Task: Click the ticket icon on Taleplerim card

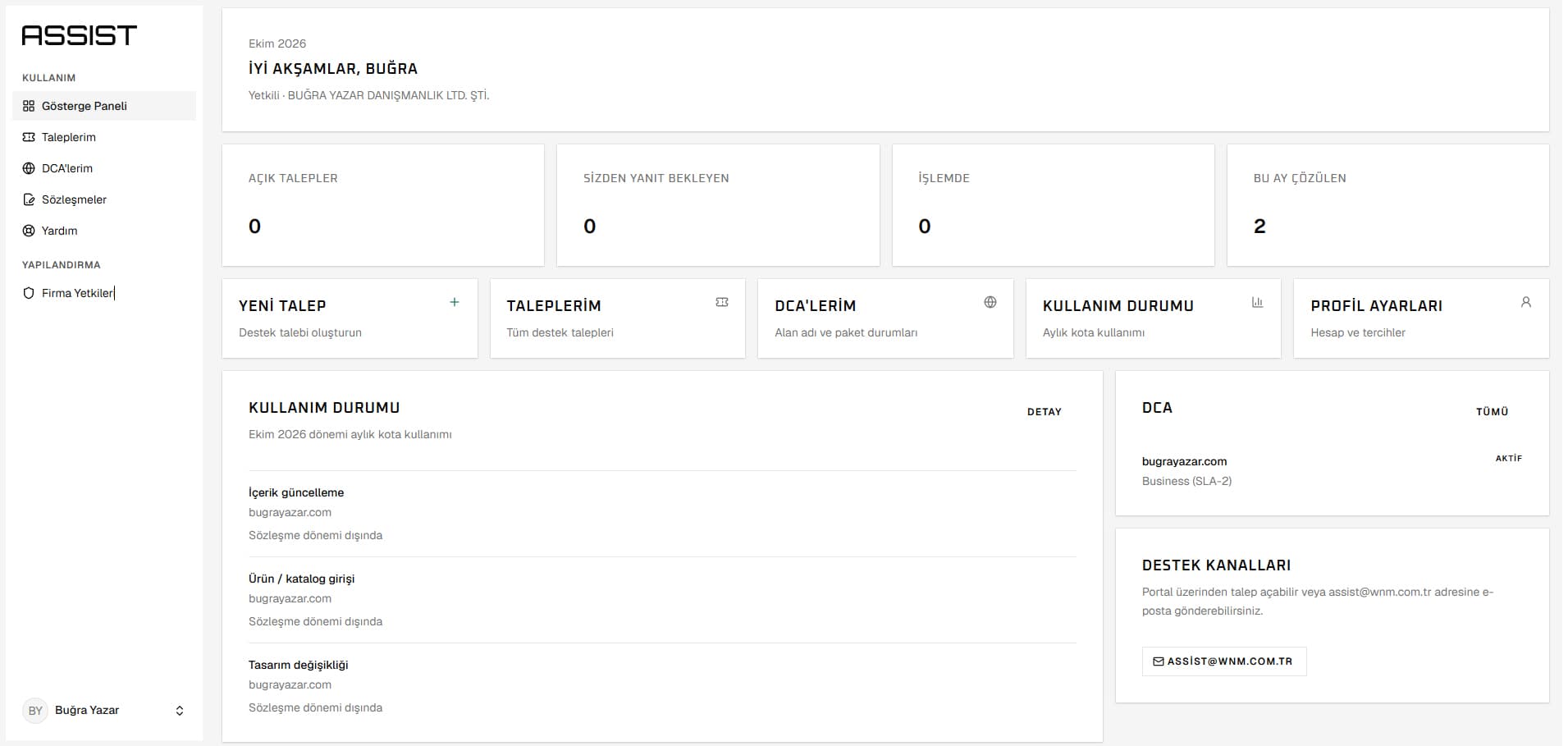Action: (722, 302)
